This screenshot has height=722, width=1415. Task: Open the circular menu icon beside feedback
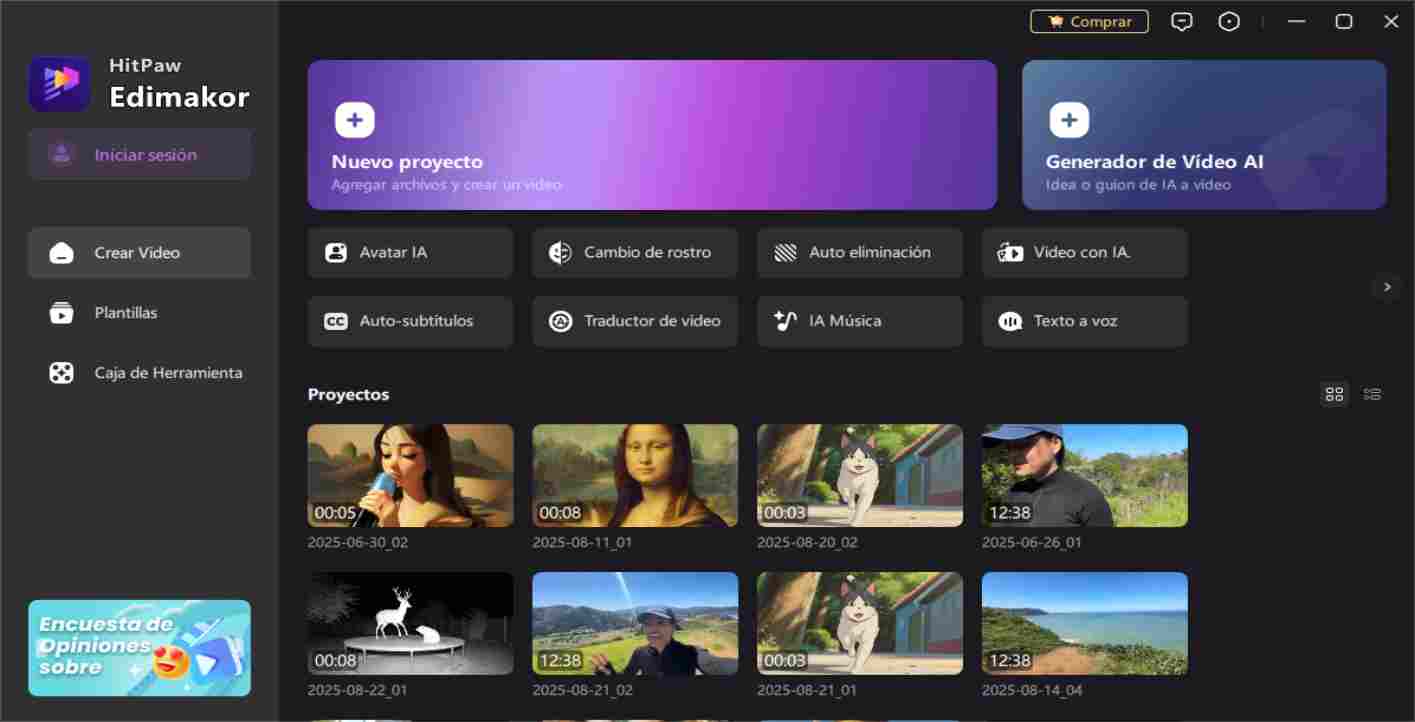tap(1229, 22)
